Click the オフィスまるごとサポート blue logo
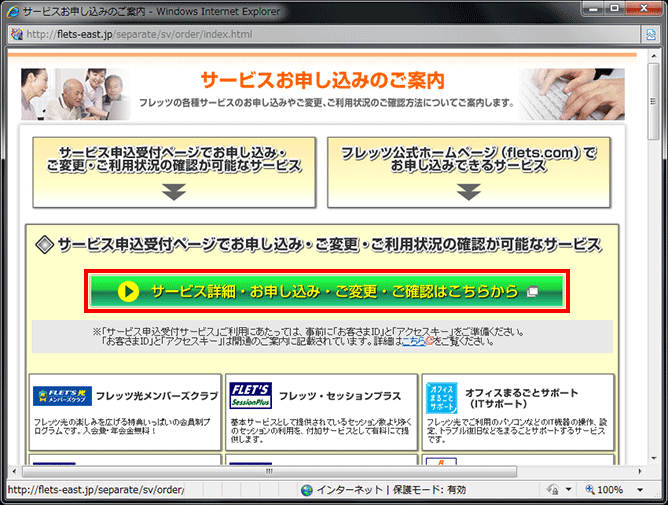Viewport: 668px width, 505px height. click(442, 398)
